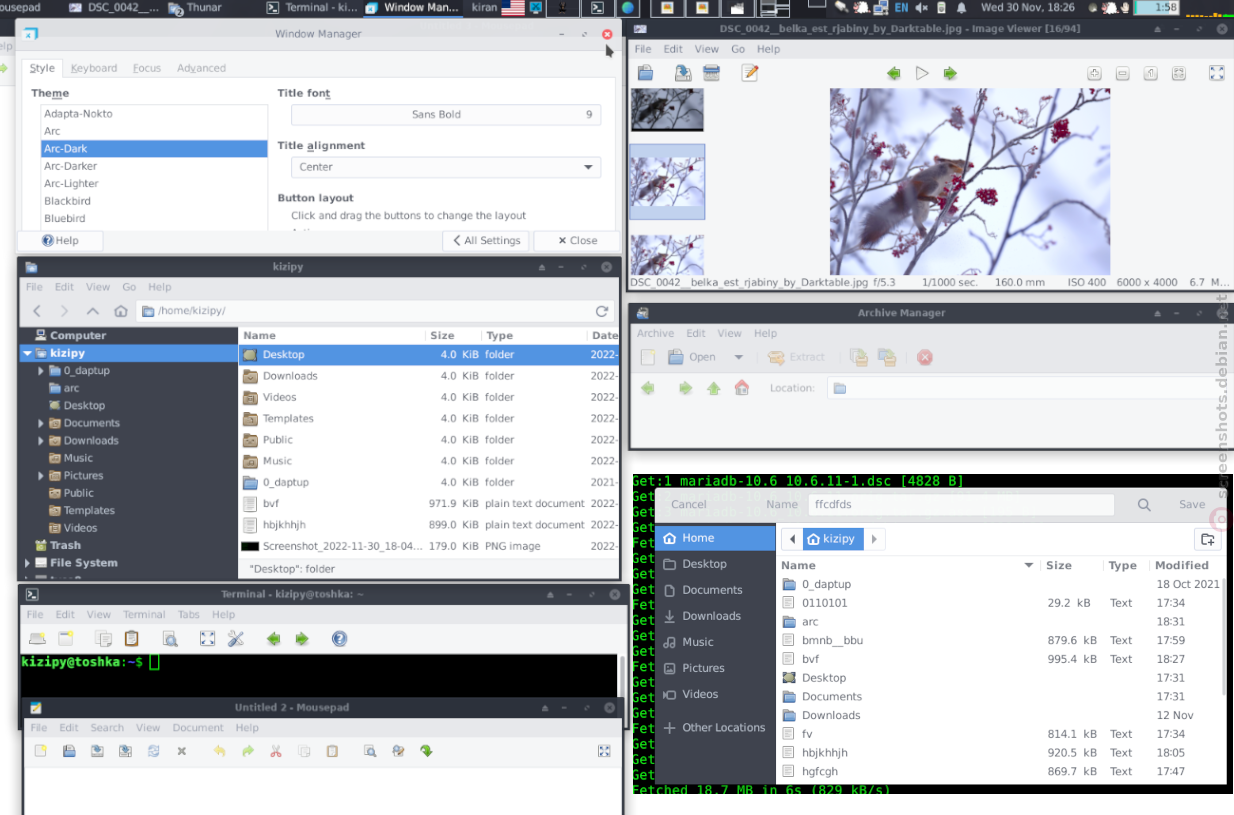Image resolution: width=1234 pixels, height=815 pixels.
Task: Start slideshow with the play icon
Action: (x=922, y=73)
